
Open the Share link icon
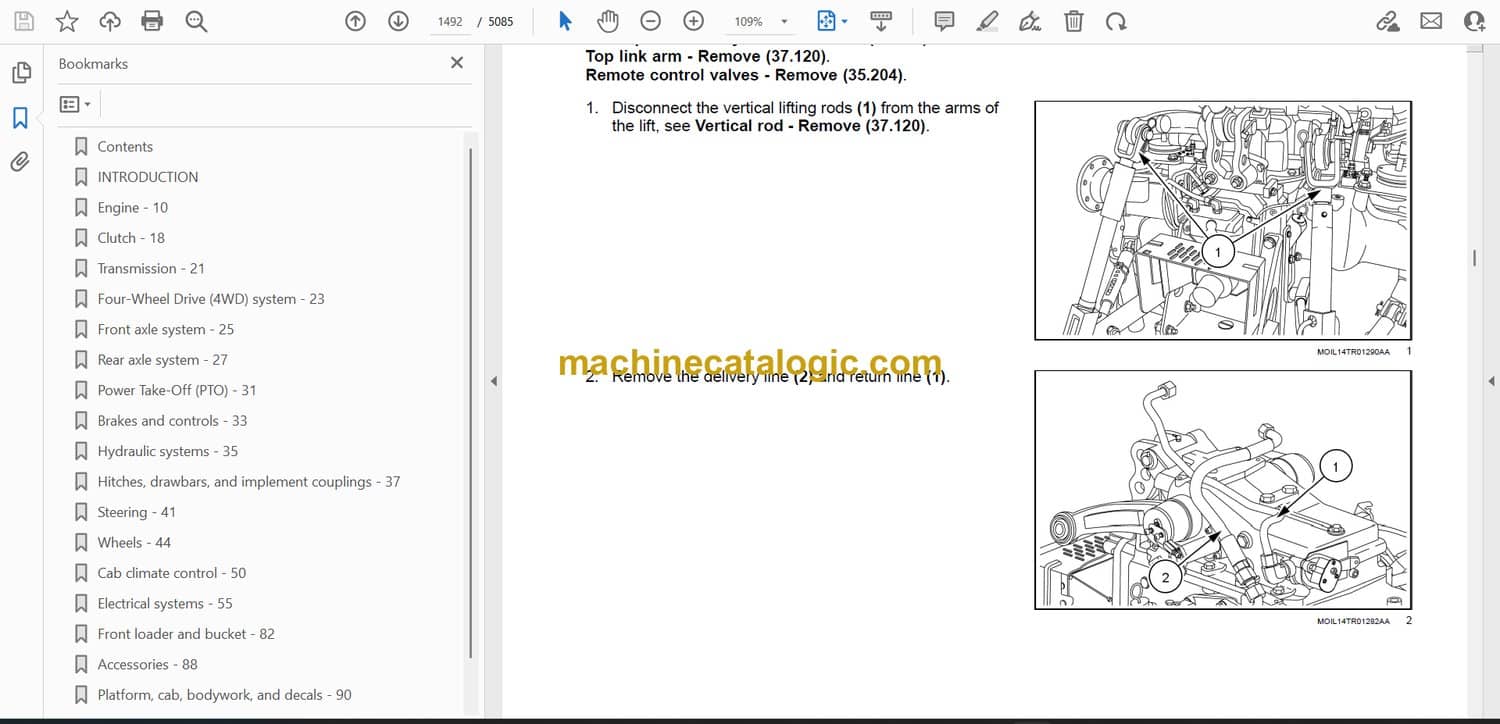tap(1387, 21)
